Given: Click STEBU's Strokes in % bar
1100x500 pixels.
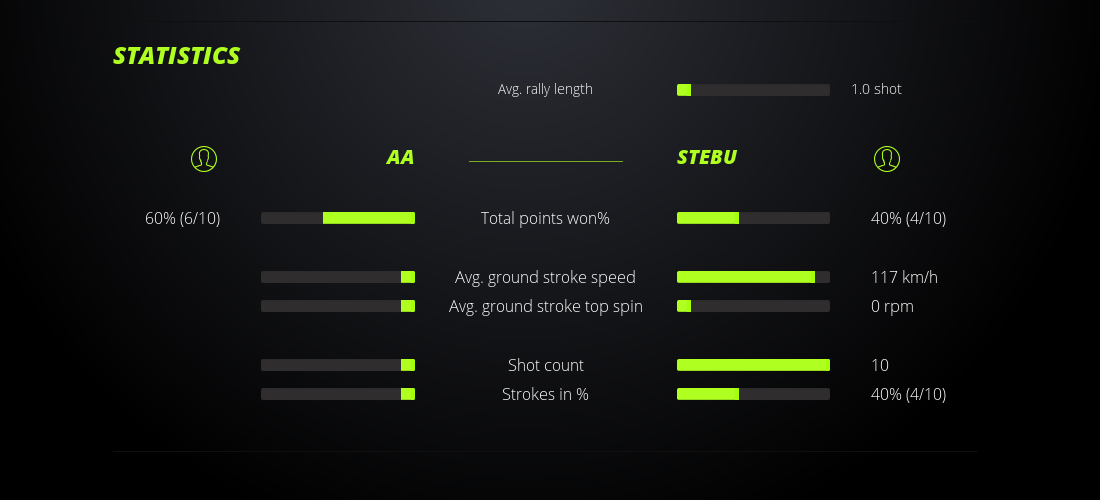Looking at the screenshot, I should [753, 394].
